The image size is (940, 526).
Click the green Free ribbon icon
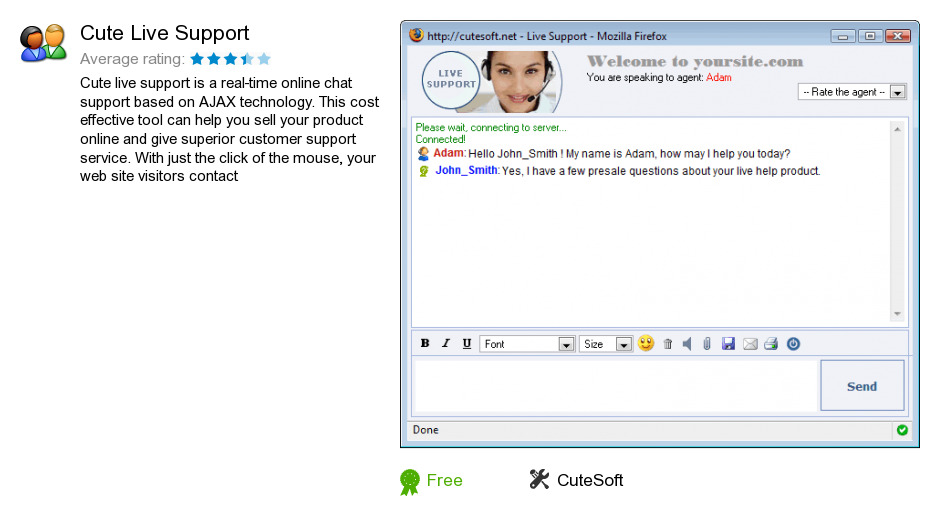pos(410,482)
